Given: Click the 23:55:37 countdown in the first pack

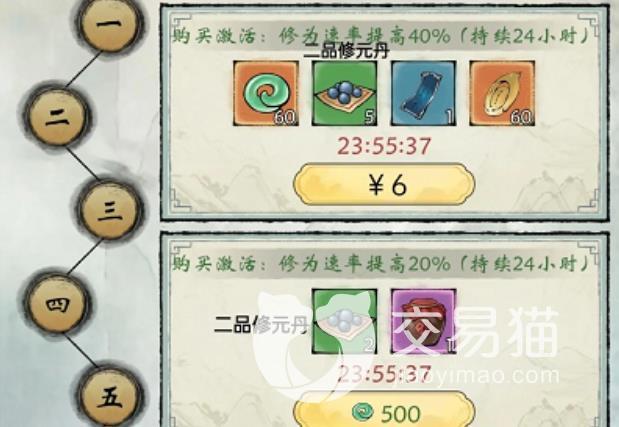Looking at the screenshot, I should (385, 146).
